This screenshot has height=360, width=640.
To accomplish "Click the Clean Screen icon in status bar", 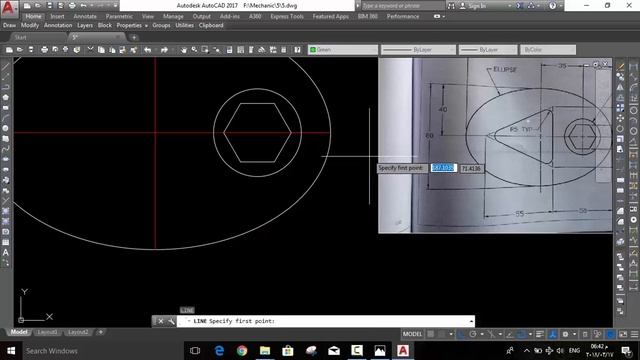I will (x=623, y=334).
